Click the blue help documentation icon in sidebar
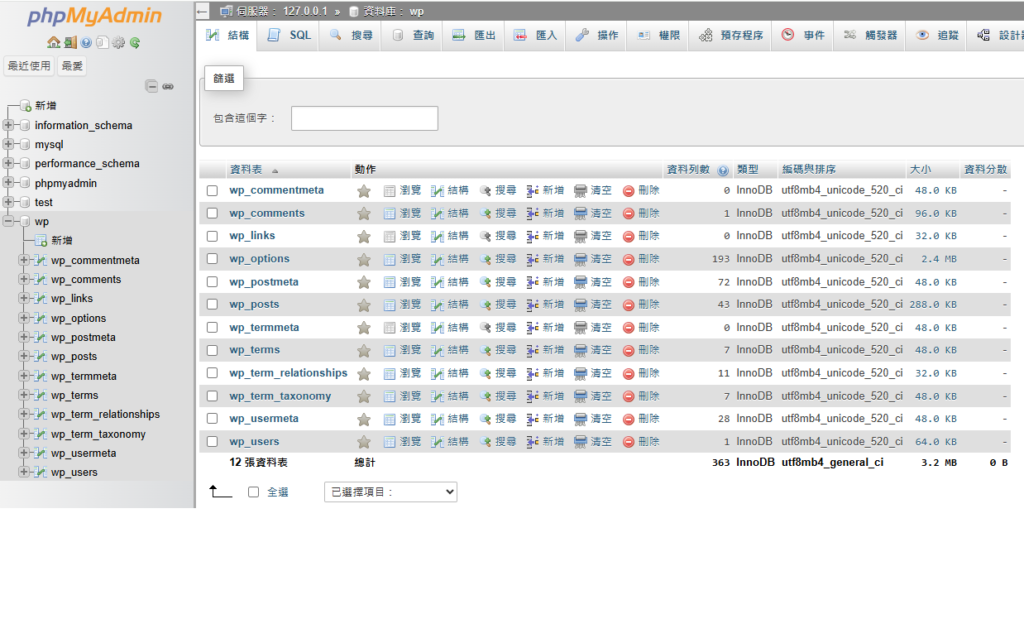This screenshot has width=1024, height=619. 86,42
